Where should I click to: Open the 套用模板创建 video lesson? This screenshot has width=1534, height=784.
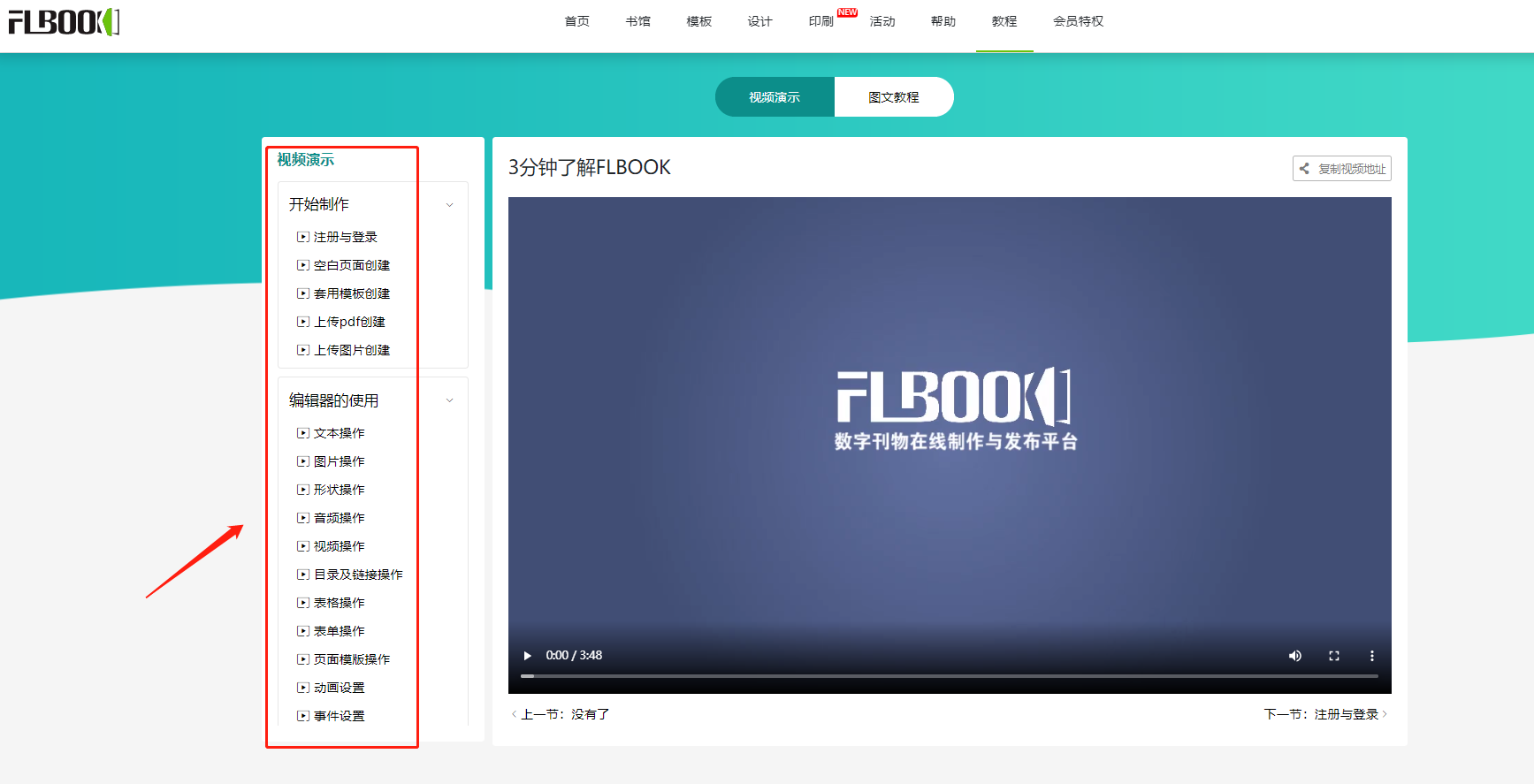[x=352, y=293]
